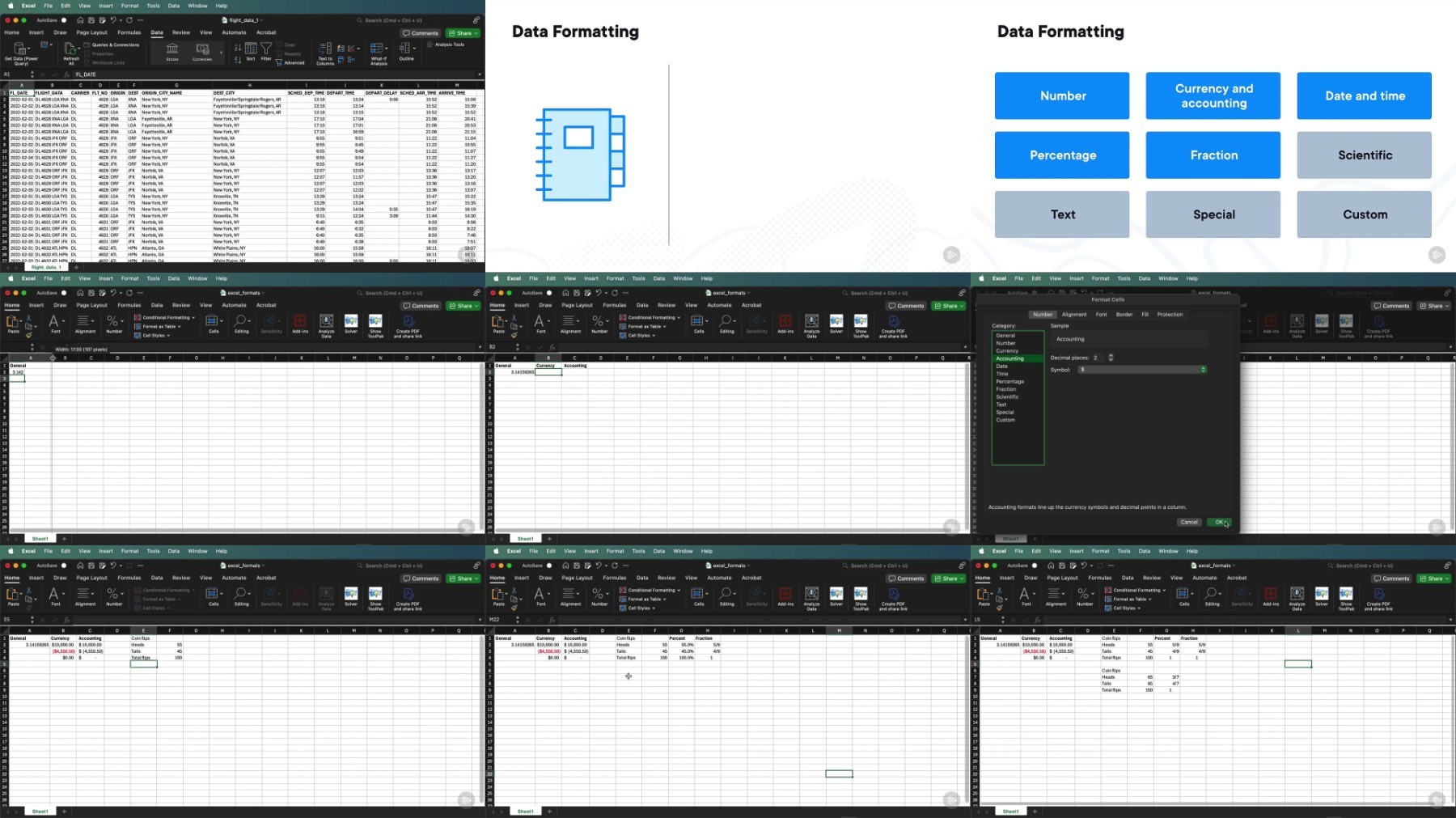Screen dimensions: 1456x818
Task: Toggle AutoSave in flight_data_1 window
Action: (64, 20)
